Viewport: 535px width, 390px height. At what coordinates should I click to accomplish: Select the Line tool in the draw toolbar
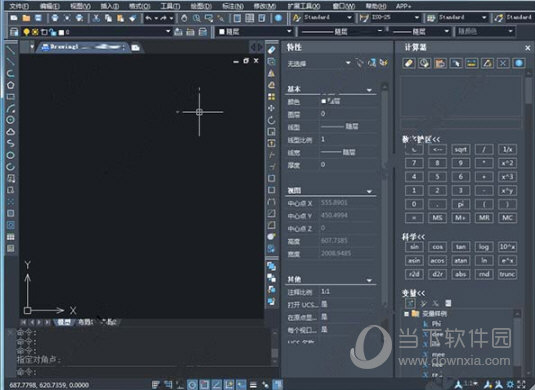click(x=11, y=50)
